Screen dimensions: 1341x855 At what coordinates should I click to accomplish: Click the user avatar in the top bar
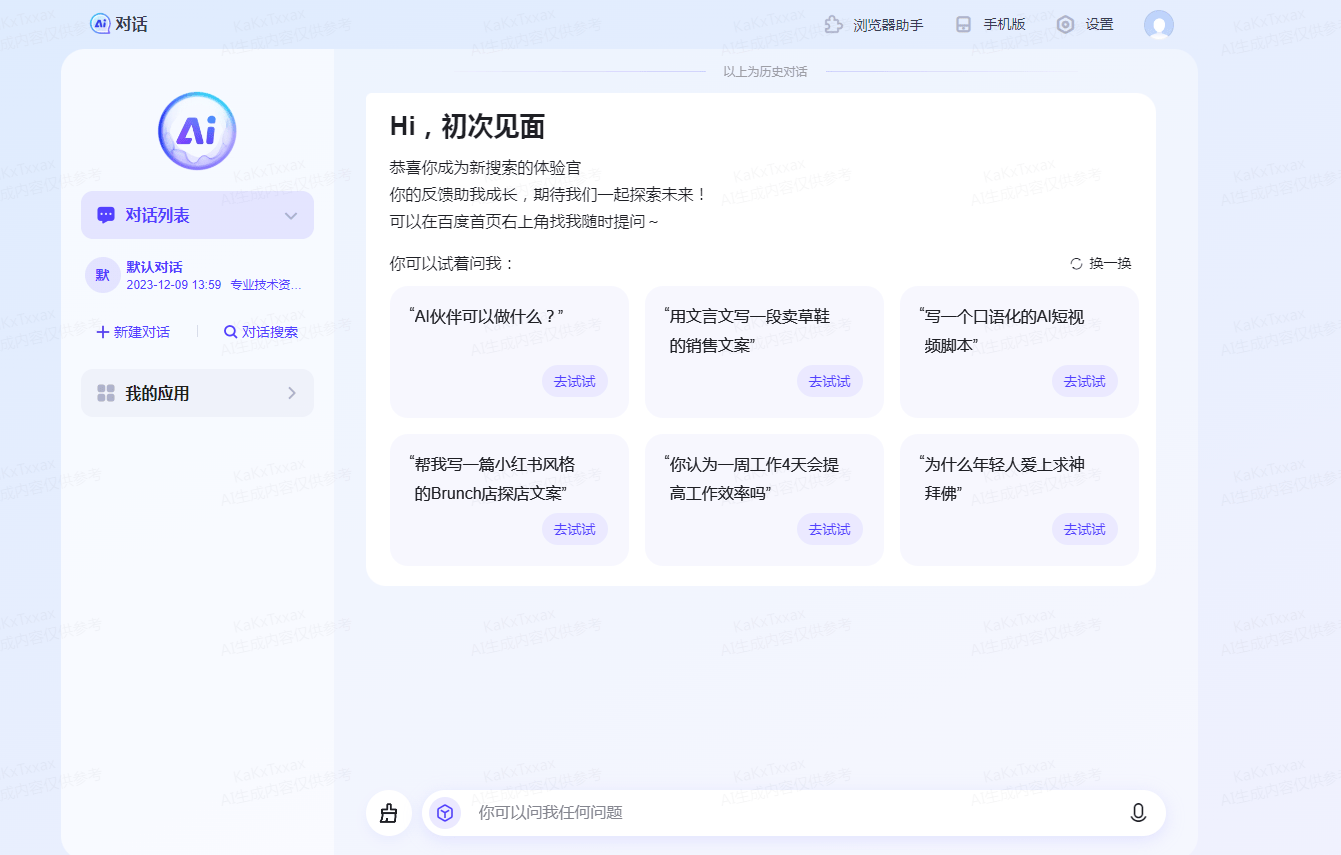(1158, 24)
